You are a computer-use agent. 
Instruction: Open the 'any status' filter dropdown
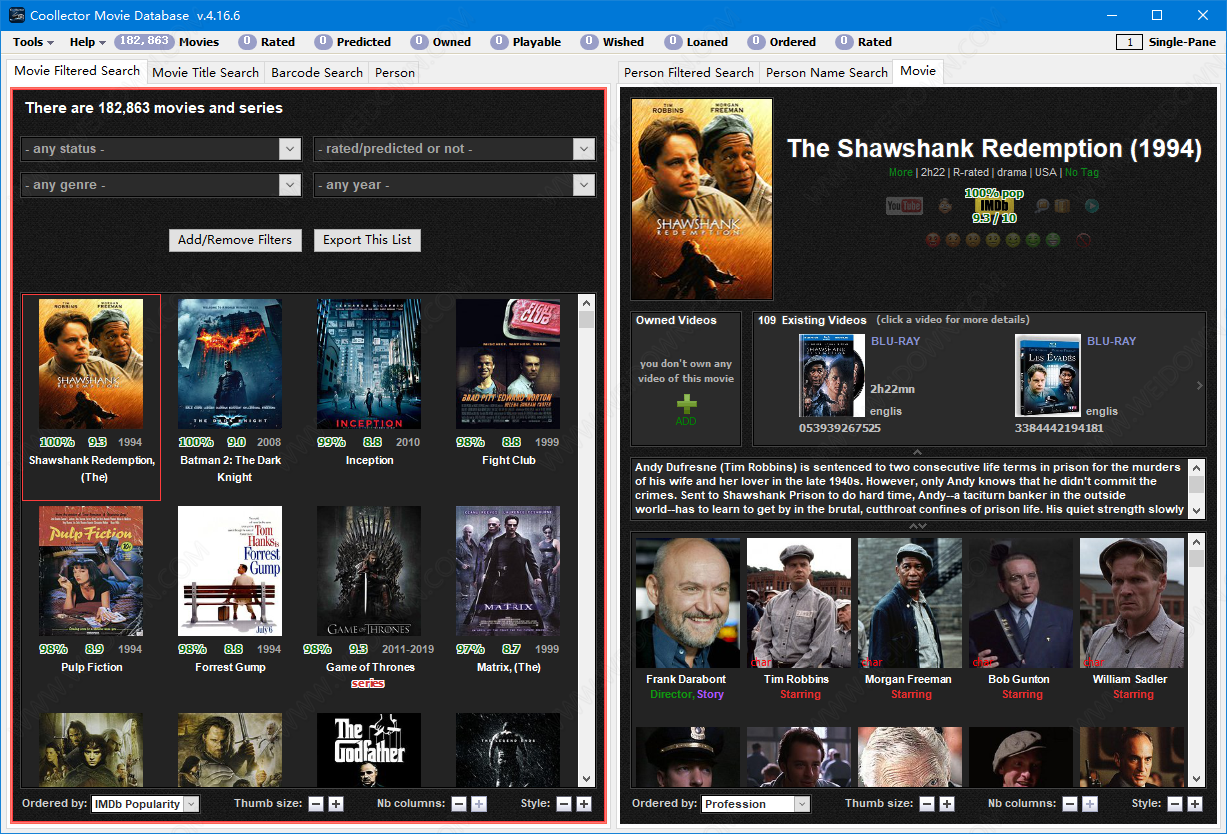tap(160, 149)
